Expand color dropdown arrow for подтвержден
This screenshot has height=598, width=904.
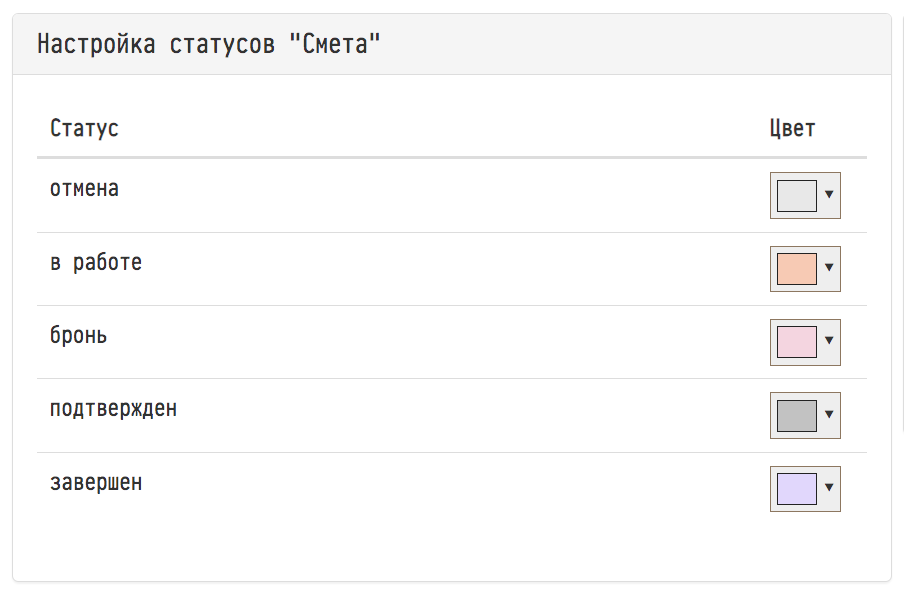point(829,415)
